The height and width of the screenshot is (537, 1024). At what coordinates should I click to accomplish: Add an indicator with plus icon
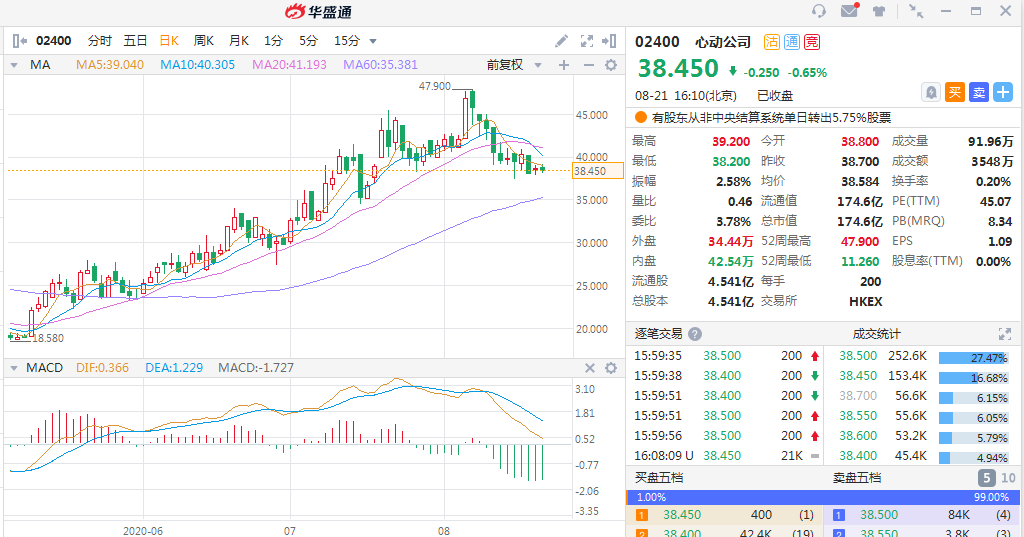pos(564,65)
